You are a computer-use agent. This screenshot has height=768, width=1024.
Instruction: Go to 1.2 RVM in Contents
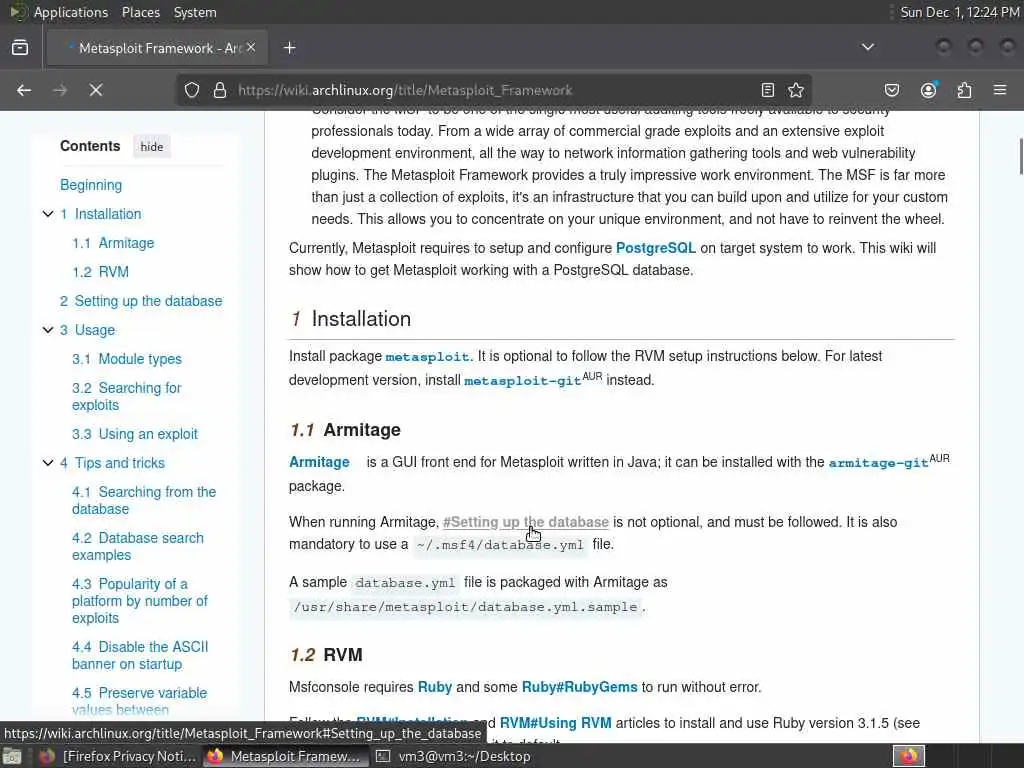pyautogui.click(x=101, y=272)
